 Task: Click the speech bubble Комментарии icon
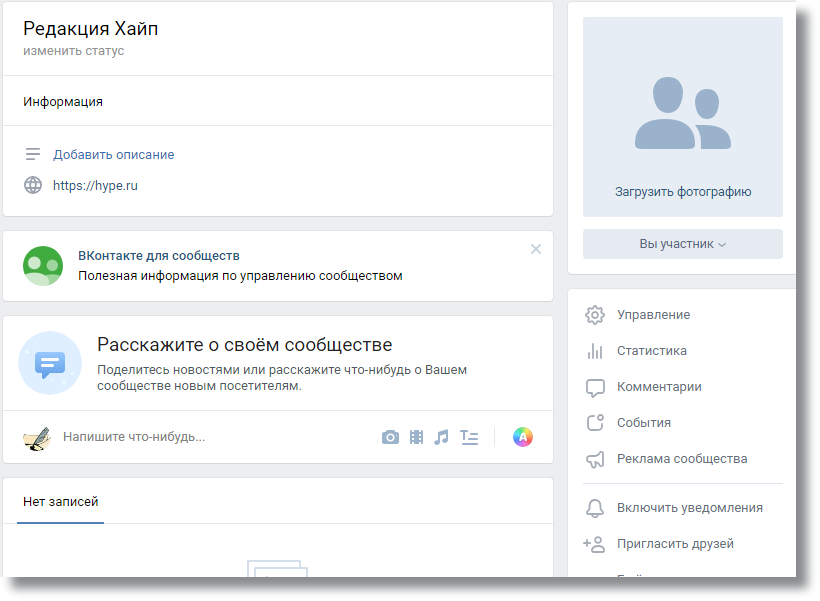click(595, 388)
